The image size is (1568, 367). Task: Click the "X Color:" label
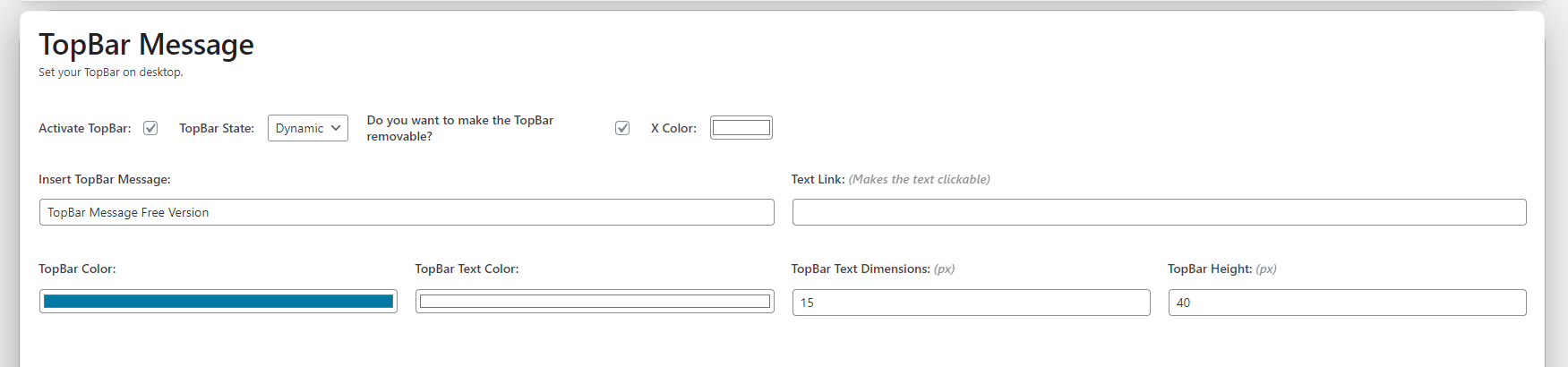pyautogui.click(x=673, y=128)
